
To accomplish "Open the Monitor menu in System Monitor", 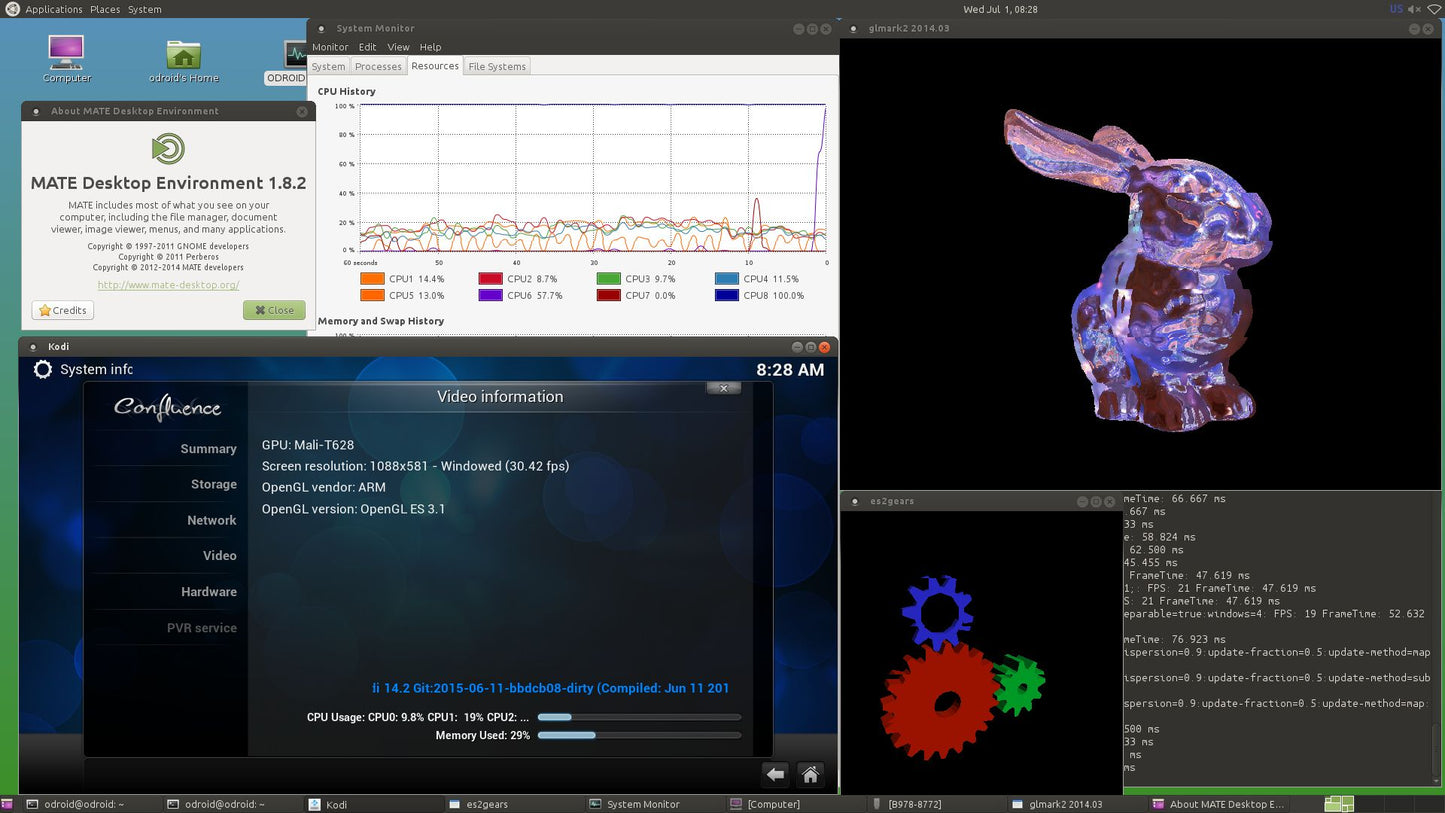I will (330, 47).
